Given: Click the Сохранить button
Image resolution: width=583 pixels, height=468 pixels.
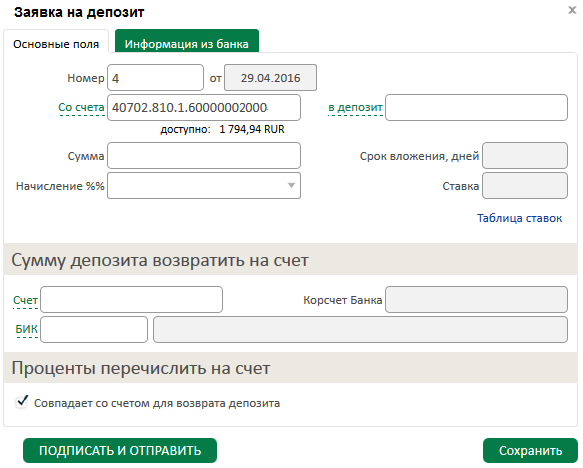Looking at the screenshot, I should 530,451.
